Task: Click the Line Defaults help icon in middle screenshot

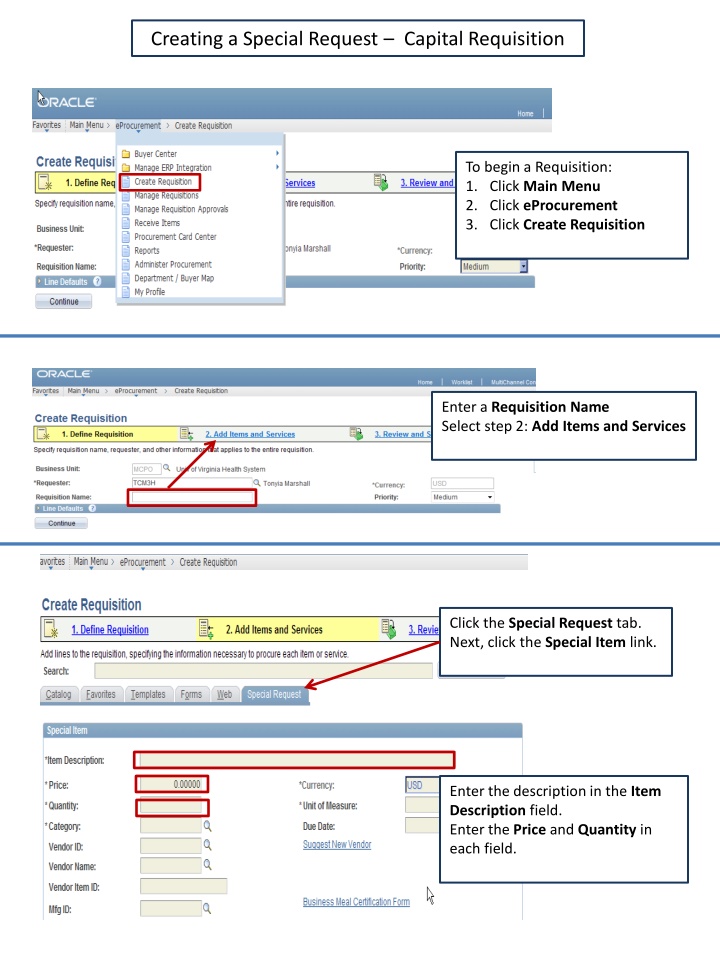Action: click(92, 508)
